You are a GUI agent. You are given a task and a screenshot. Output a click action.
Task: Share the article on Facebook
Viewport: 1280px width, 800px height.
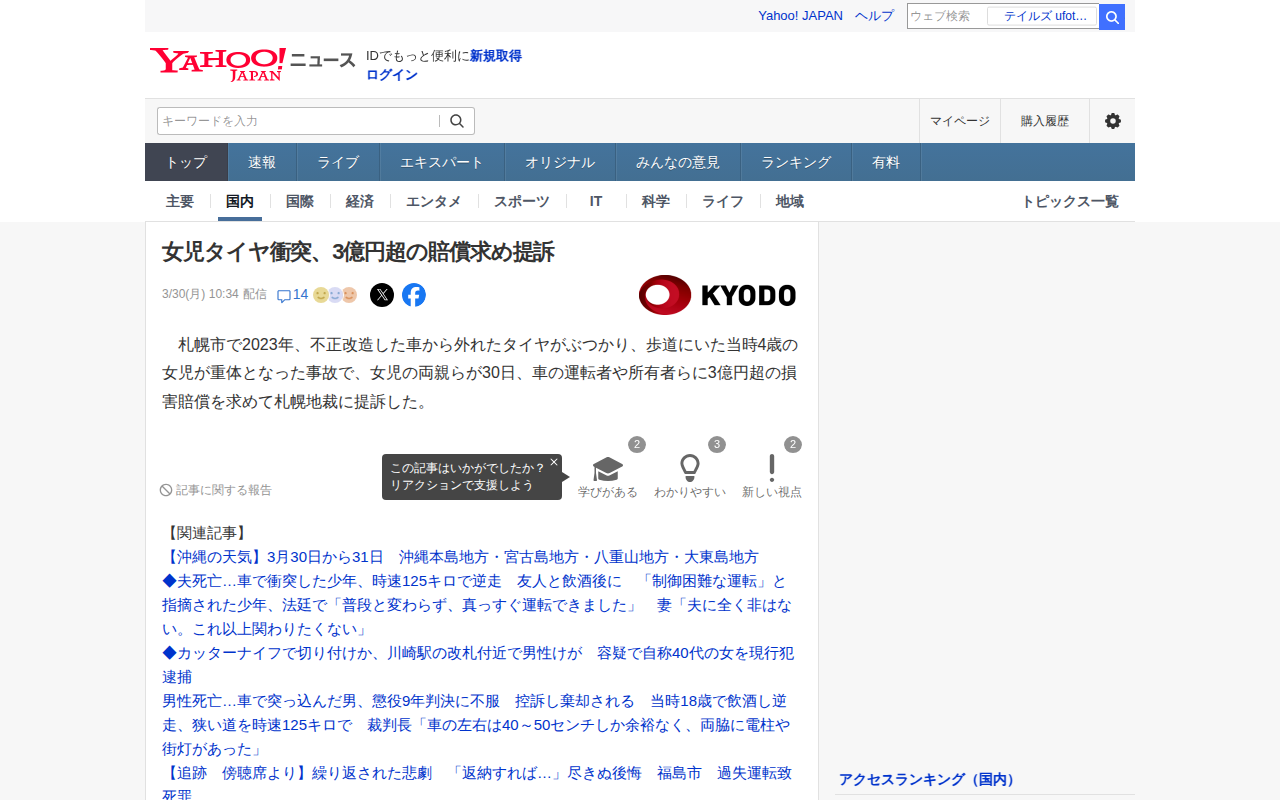point(414,295)
